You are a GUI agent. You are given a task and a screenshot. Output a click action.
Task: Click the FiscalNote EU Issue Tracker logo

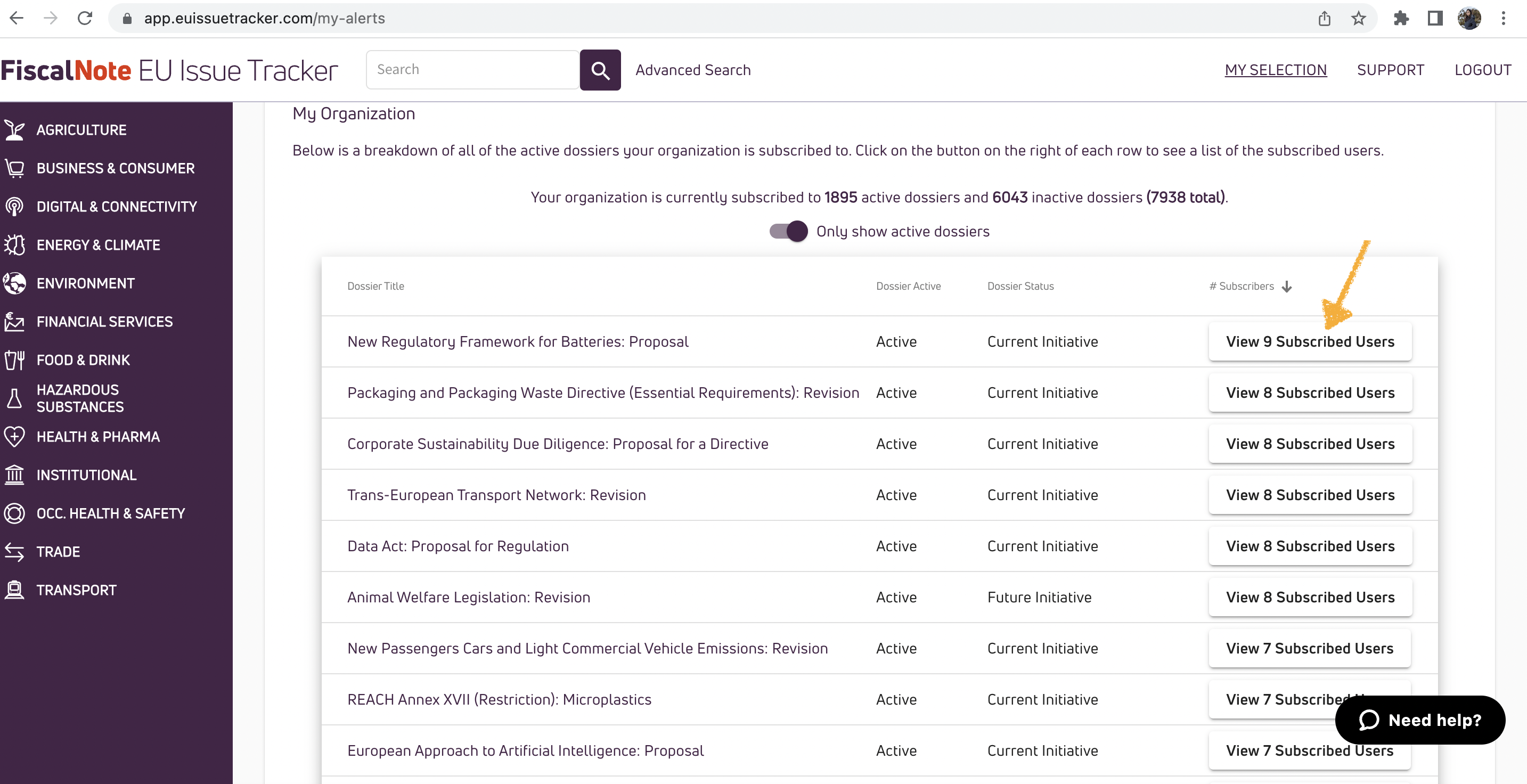pyautogui.click(x=169, y=70)
